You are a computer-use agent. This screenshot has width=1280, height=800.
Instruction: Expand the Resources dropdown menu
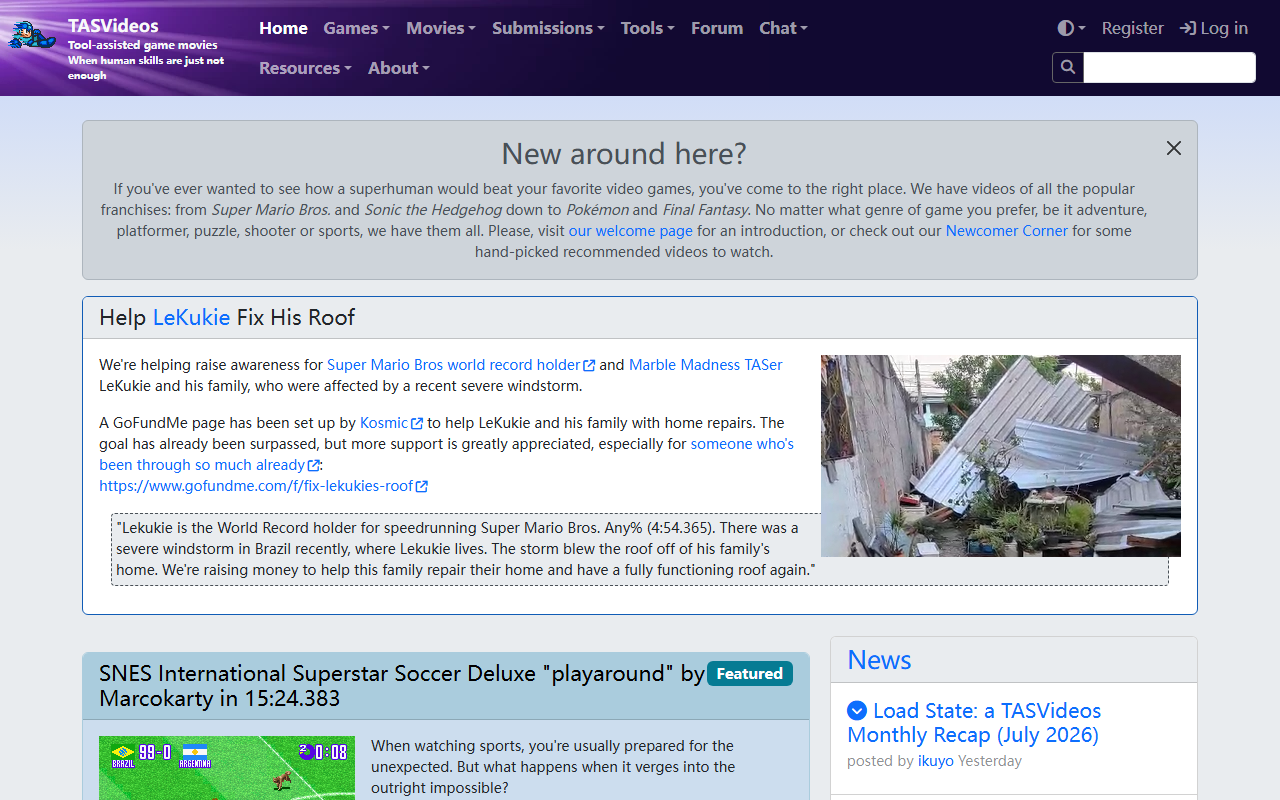pos(305,68)
